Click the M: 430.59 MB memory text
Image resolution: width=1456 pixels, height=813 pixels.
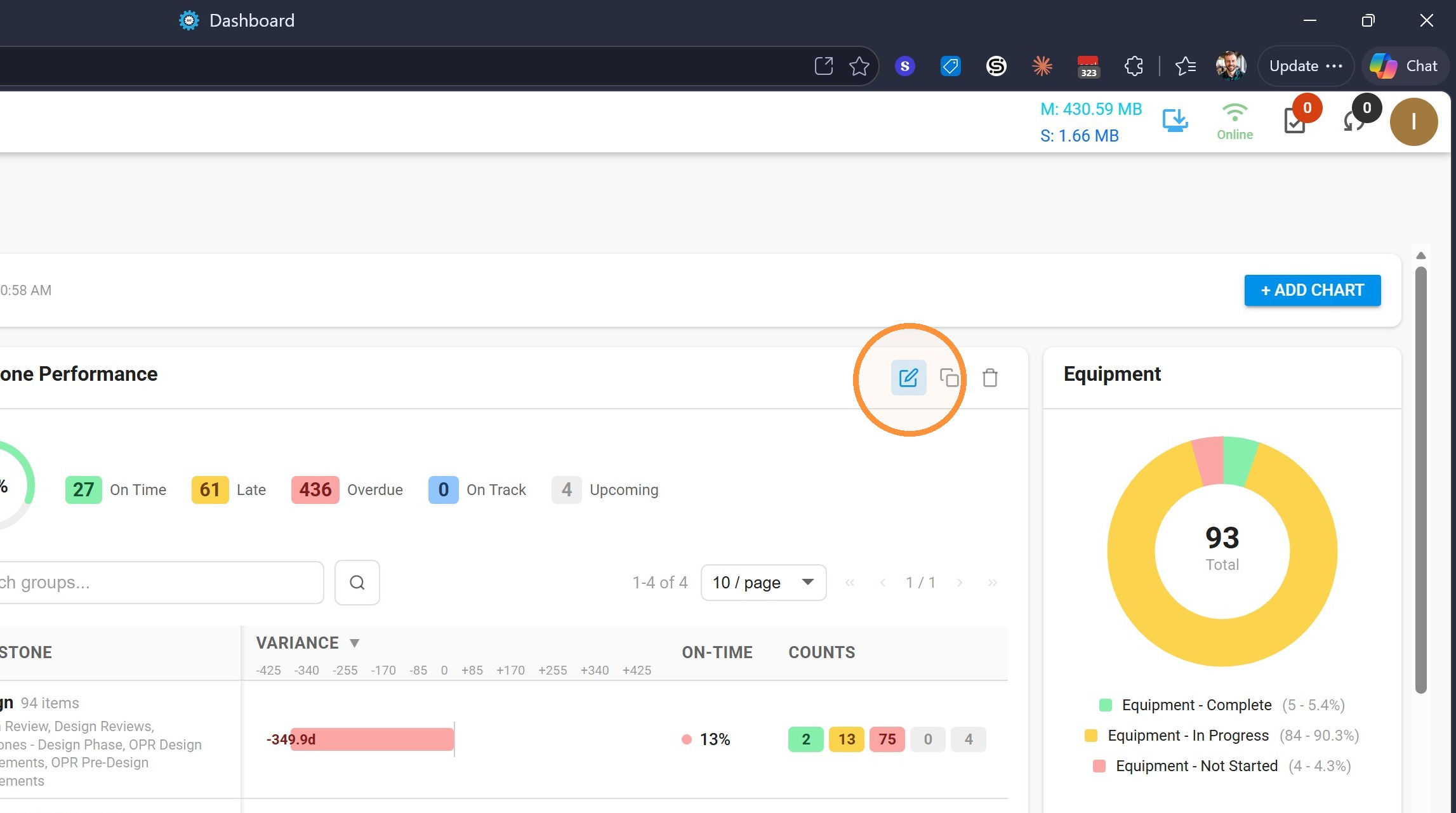point(1091,109)
